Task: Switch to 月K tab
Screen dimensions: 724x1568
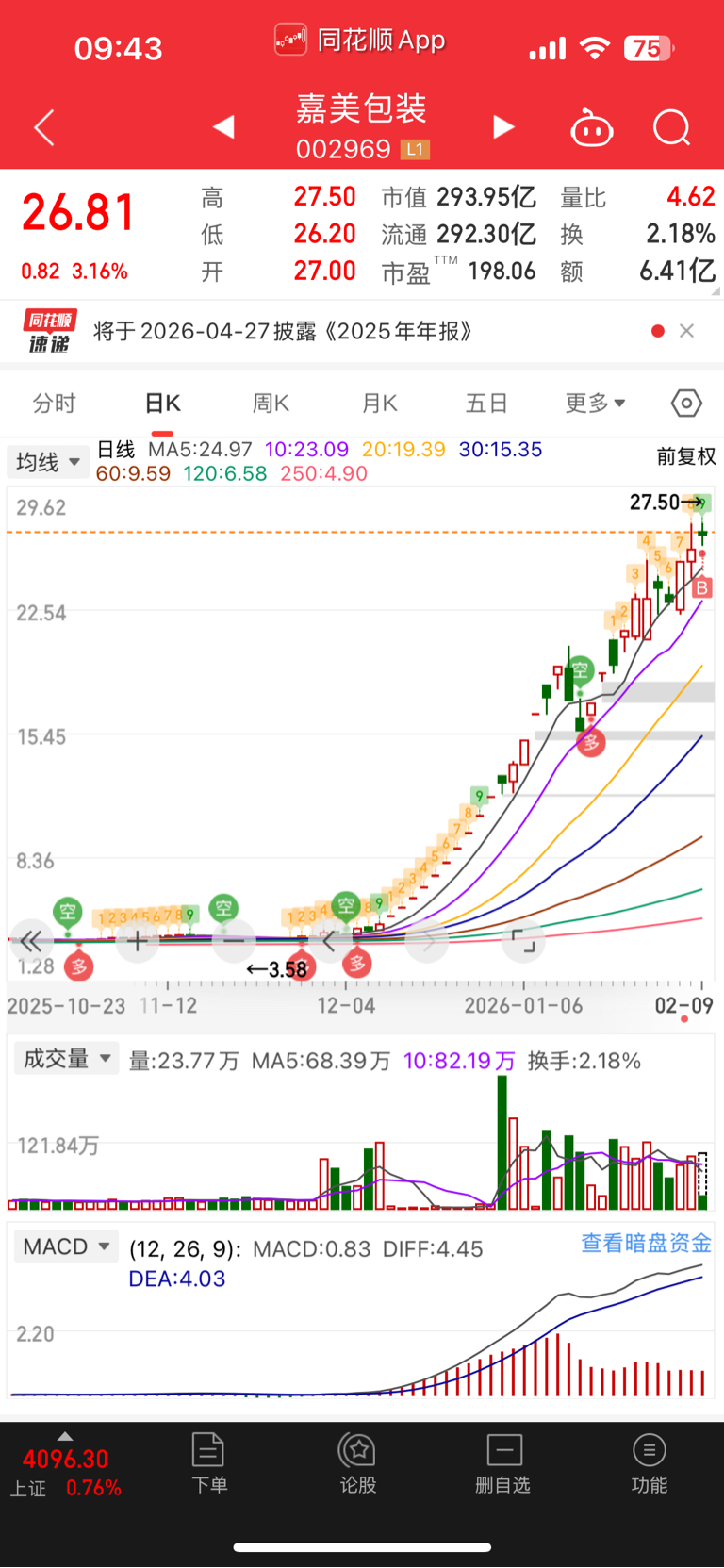Action: pyautogui.click(x=379, y=404)
